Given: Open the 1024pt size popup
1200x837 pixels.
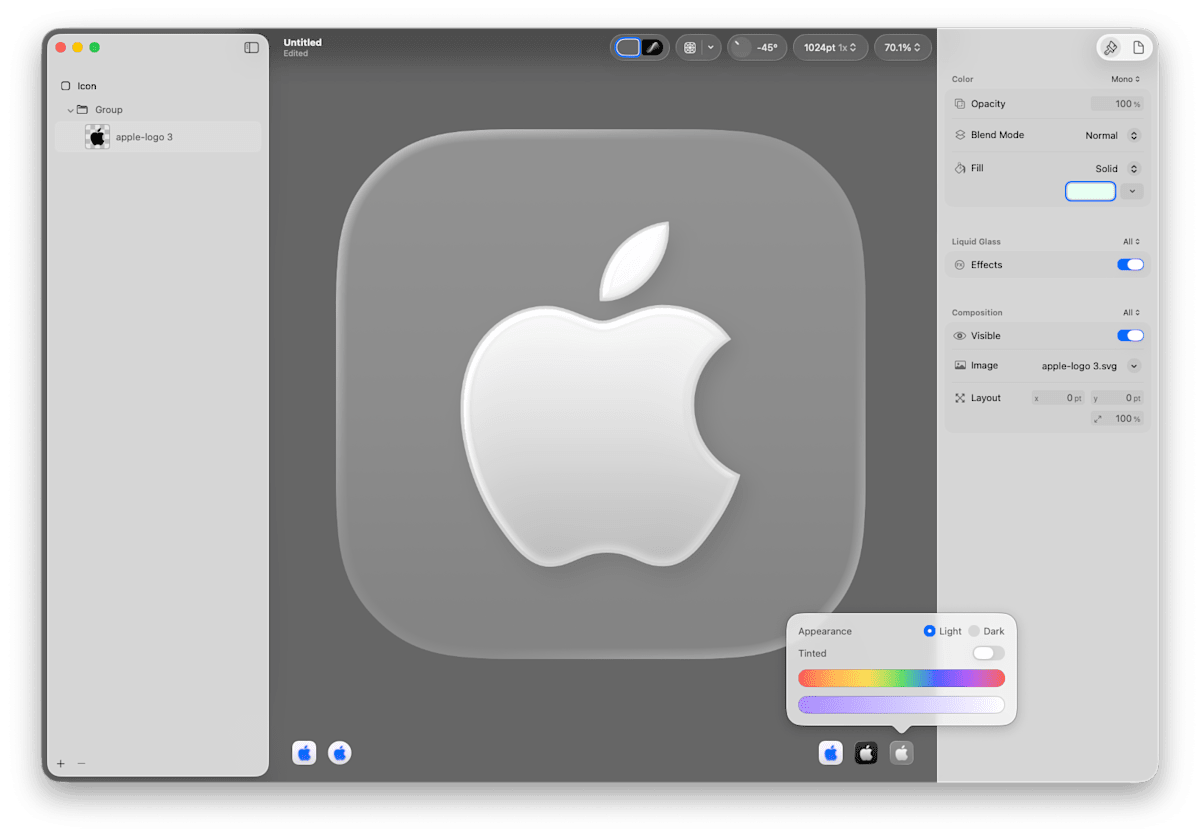Looking at the screenshot, I should (830, 47).
